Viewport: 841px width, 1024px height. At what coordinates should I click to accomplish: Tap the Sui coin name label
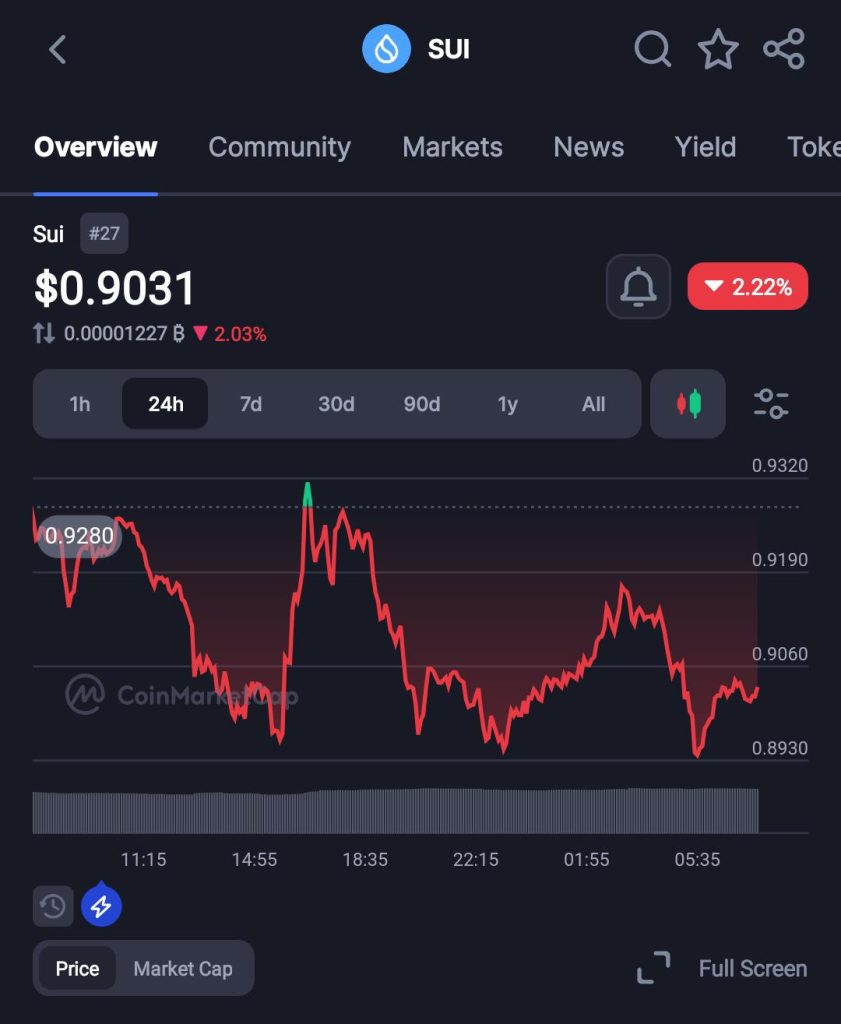point(48,233)
